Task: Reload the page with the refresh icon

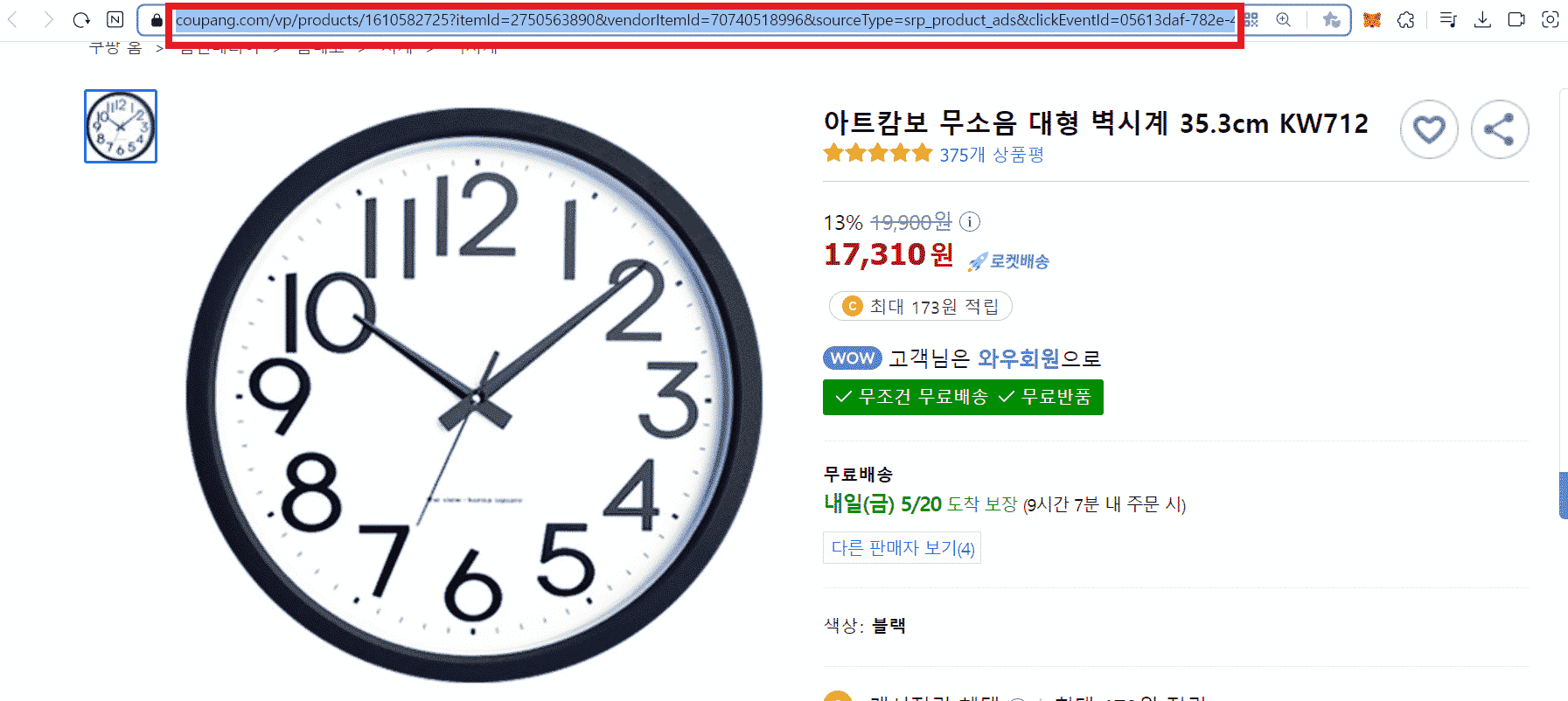Action: pyautogui.click(x=81, y=19)
